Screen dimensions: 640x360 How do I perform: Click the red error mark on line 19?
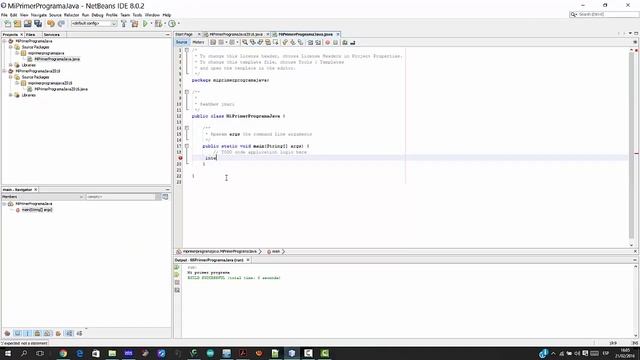(x=180, y=158)
